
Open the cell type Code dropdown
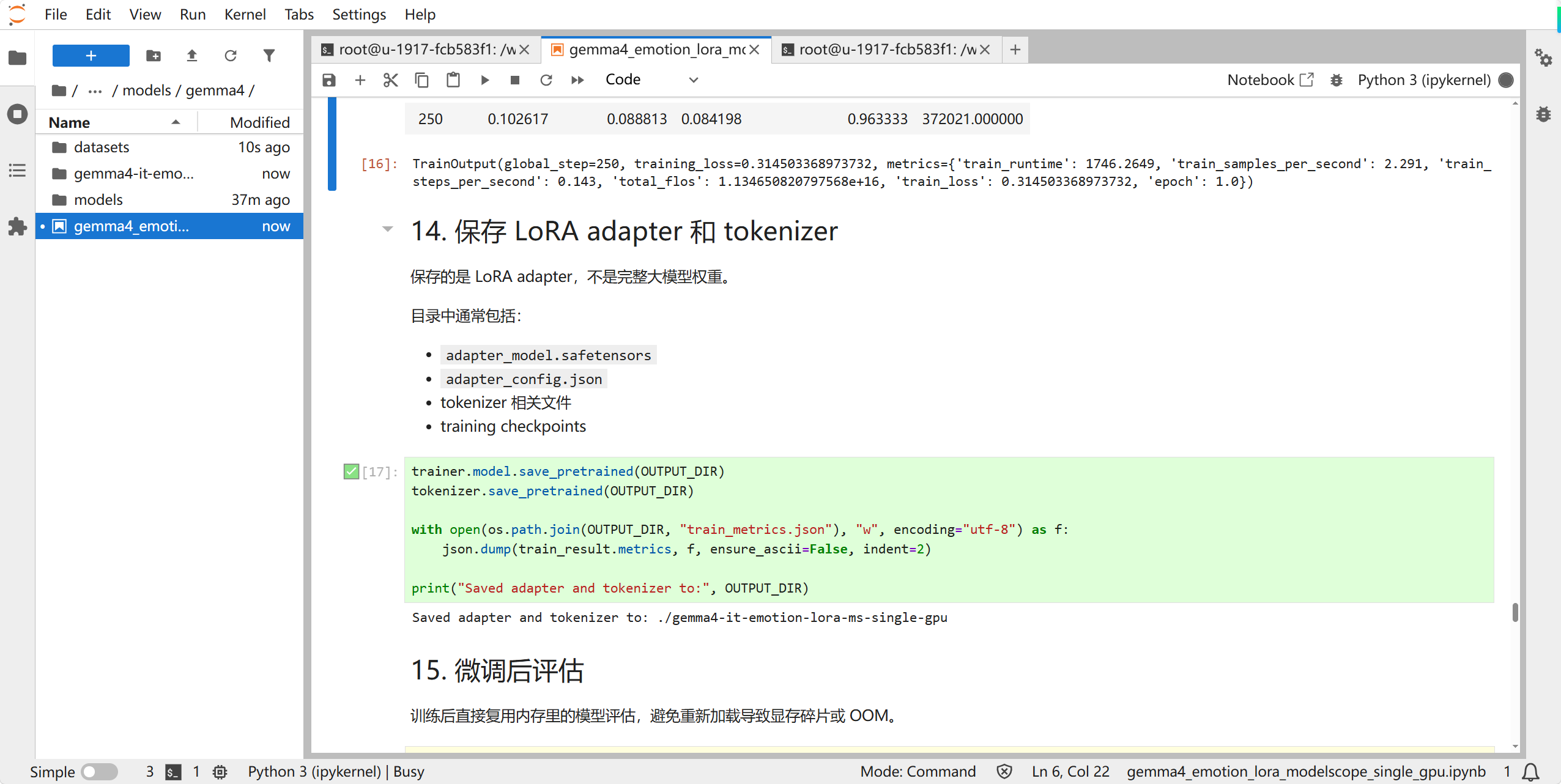652,80
